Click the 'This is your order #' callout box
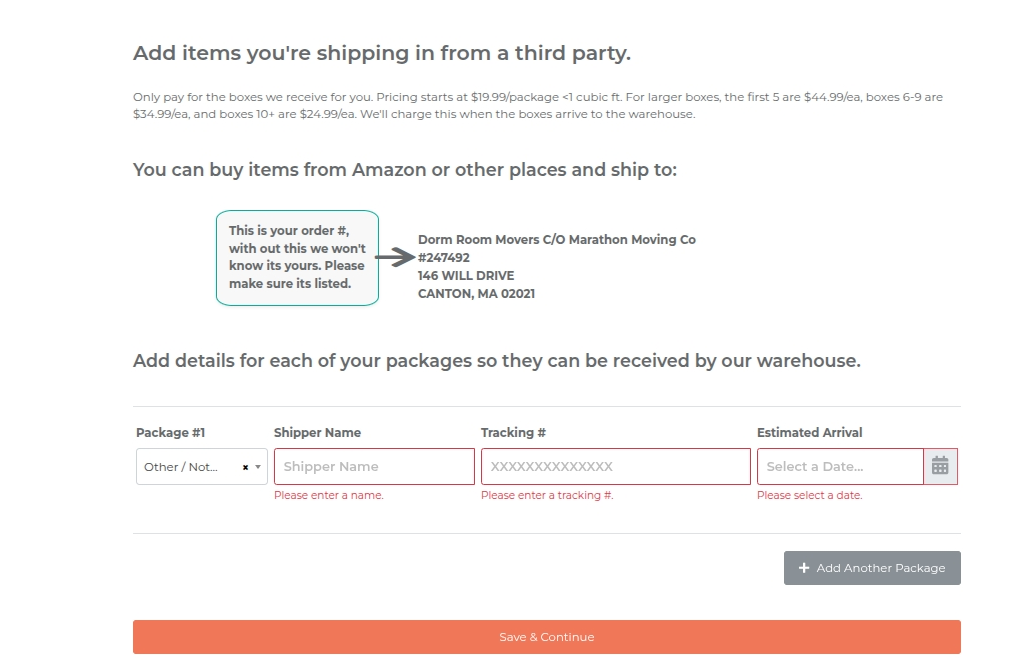Screen dimensions: 1020x660 pos(297,257)
